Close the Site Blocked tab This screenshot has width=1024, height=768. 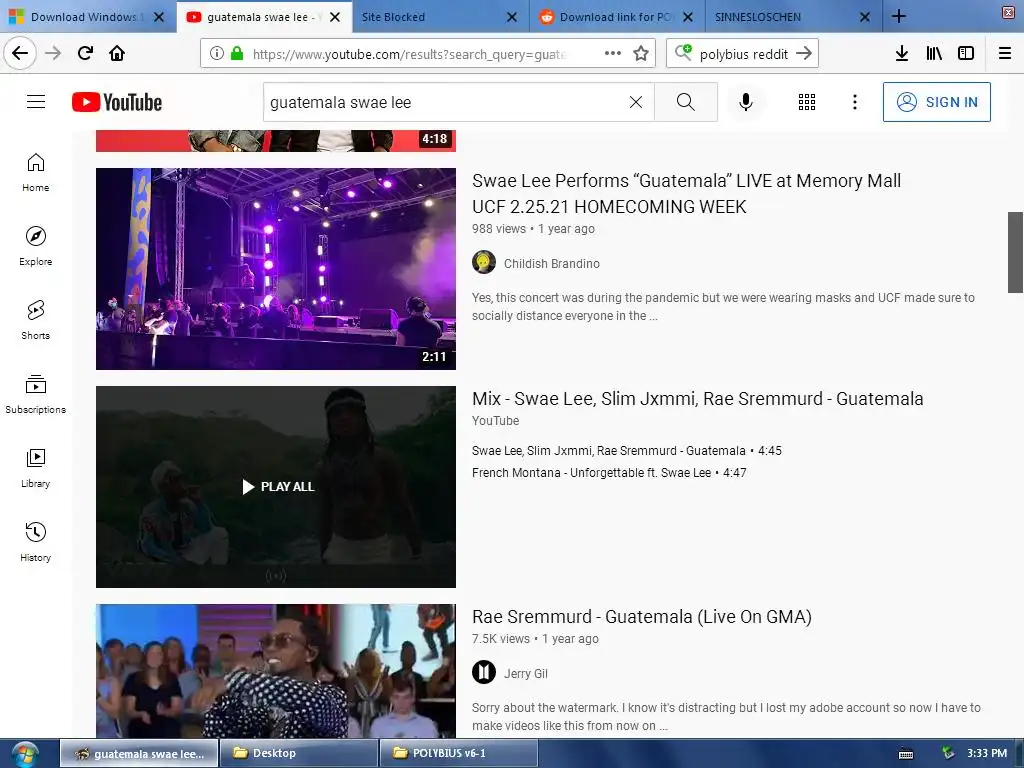(512, 17)
